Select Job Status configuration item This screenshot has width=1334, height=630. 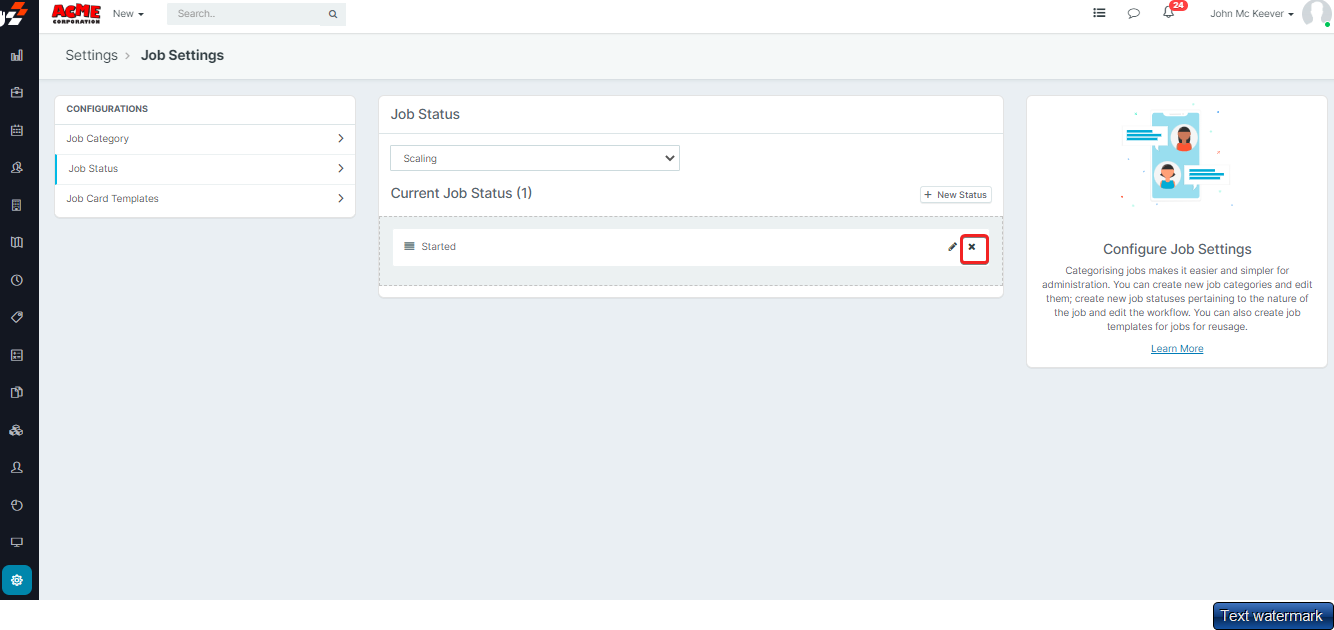pyautogui.click(x=205, y=169)
